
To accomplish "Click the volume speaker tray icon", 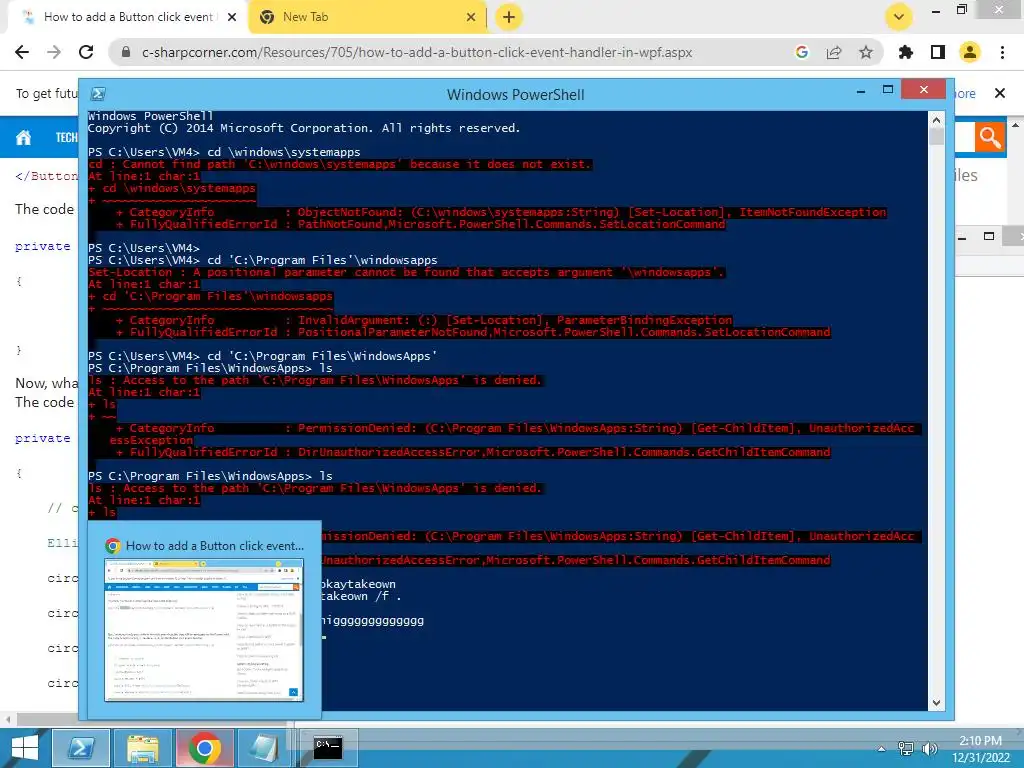I will coord(929,748).
